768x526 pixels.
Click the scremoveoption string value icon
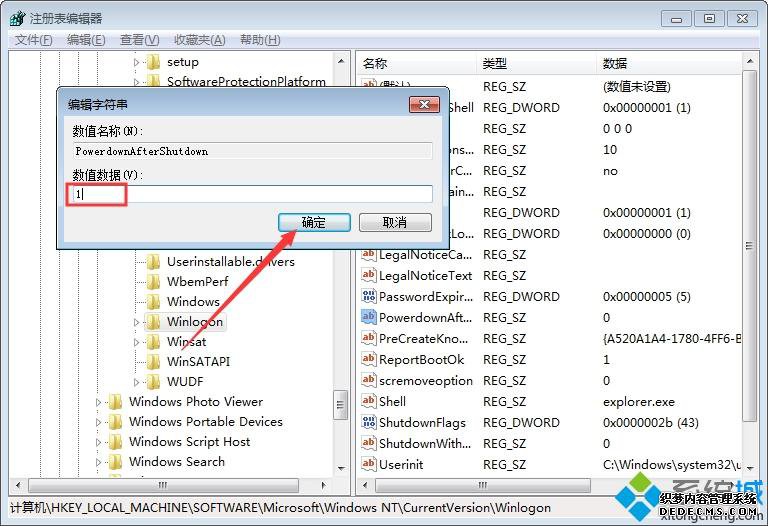click(368, 381)
